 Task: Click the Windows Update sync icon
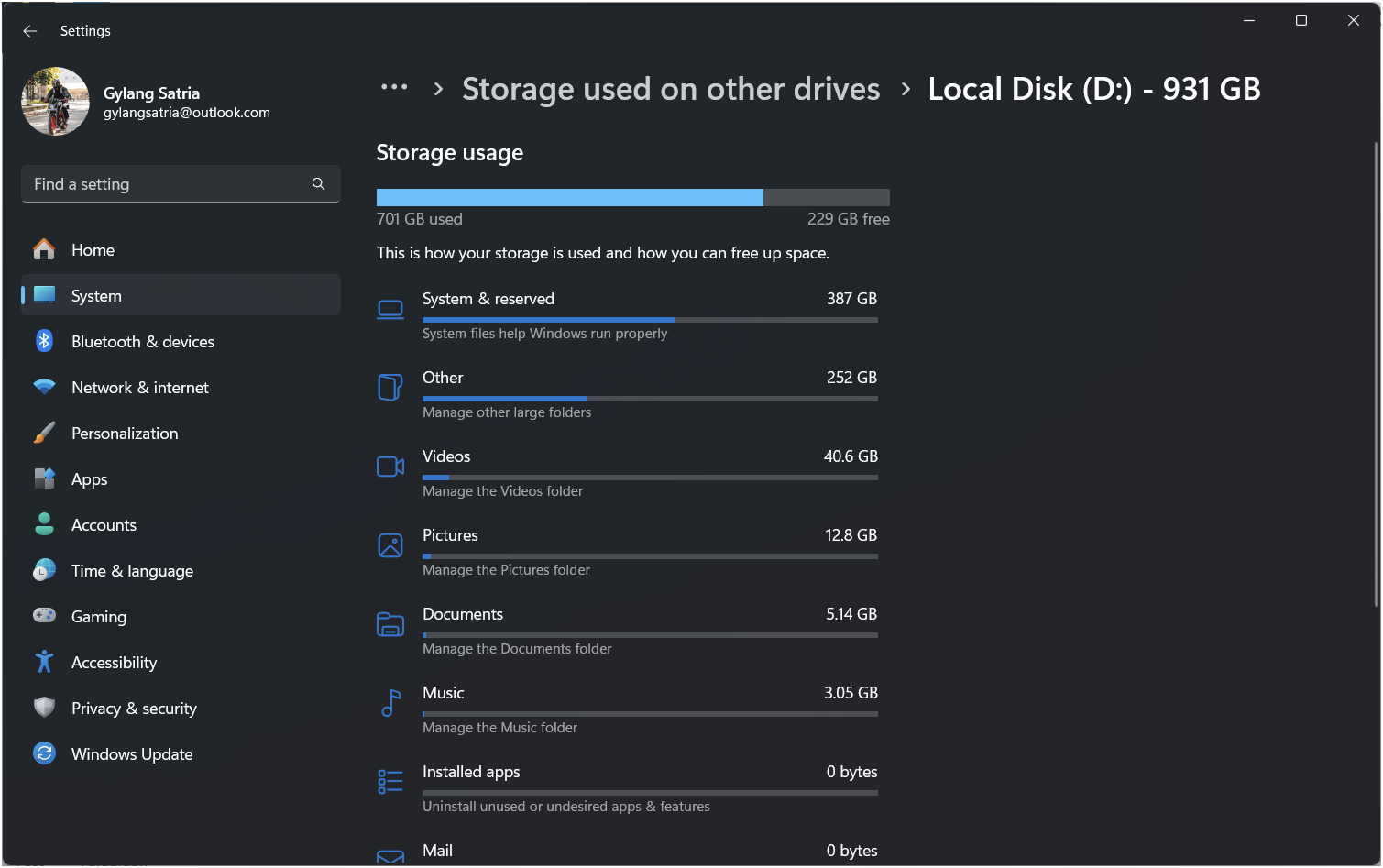coord(44,753)
